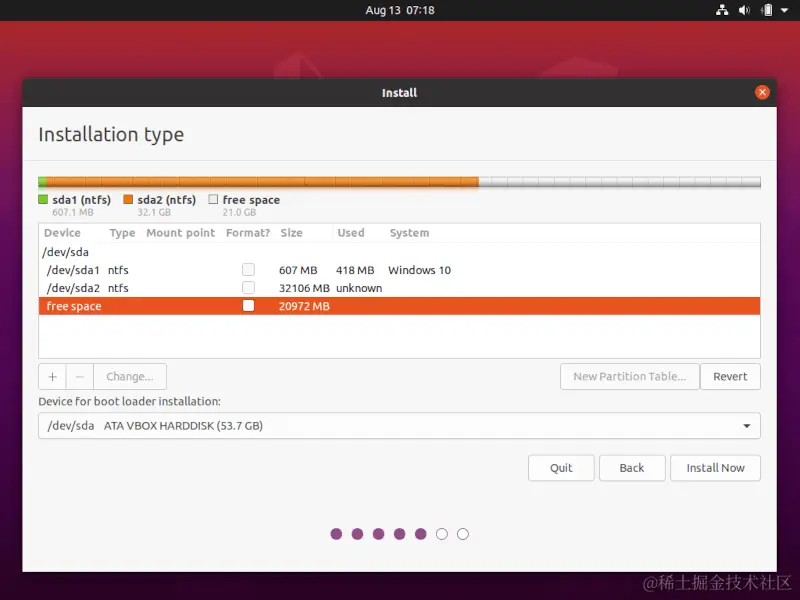This screenshot has width=800, height=600.
Task: Click the Change... partition button
Action: (x=130, y=377)
